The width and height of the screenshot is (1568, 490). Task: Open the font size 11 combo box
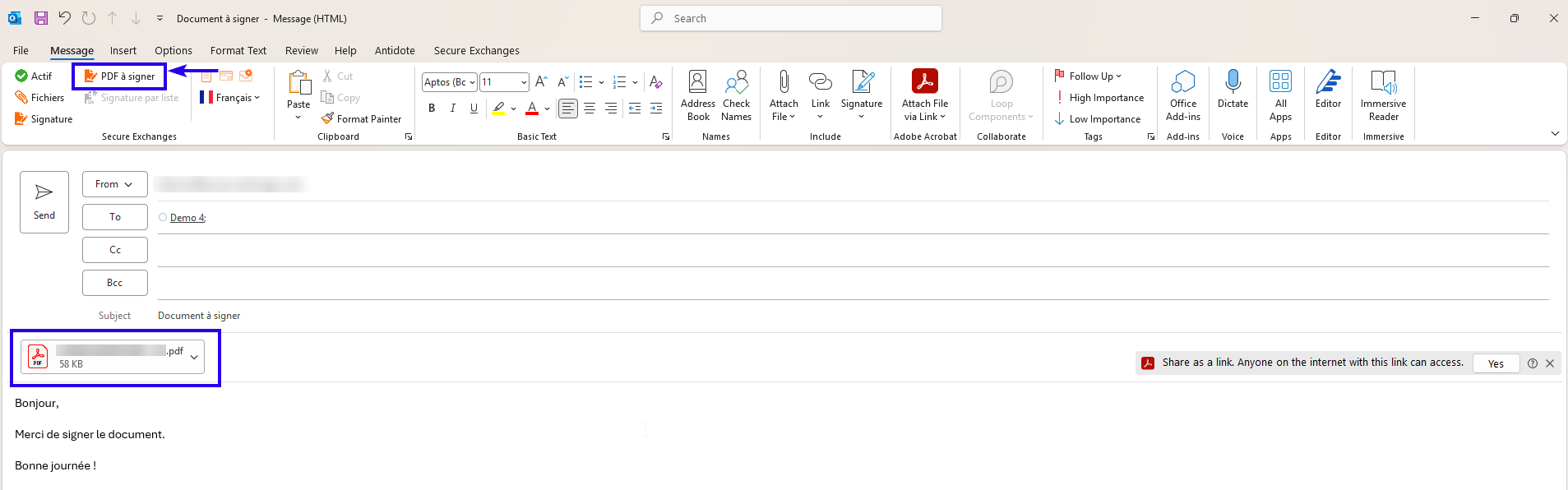[504, 82]
